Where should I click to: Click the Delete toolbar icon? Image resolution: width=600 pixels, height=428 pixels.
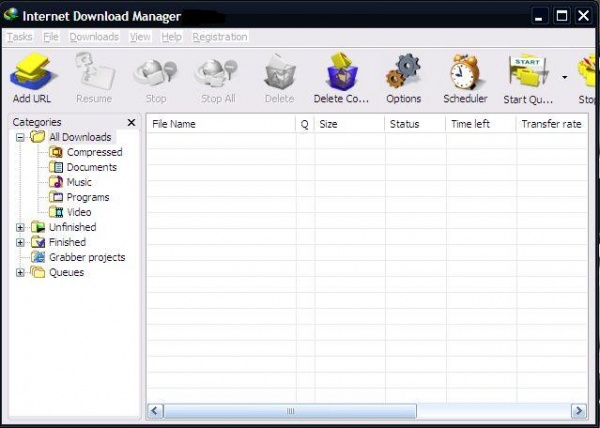pyautogui.click(x=280, y=72)
